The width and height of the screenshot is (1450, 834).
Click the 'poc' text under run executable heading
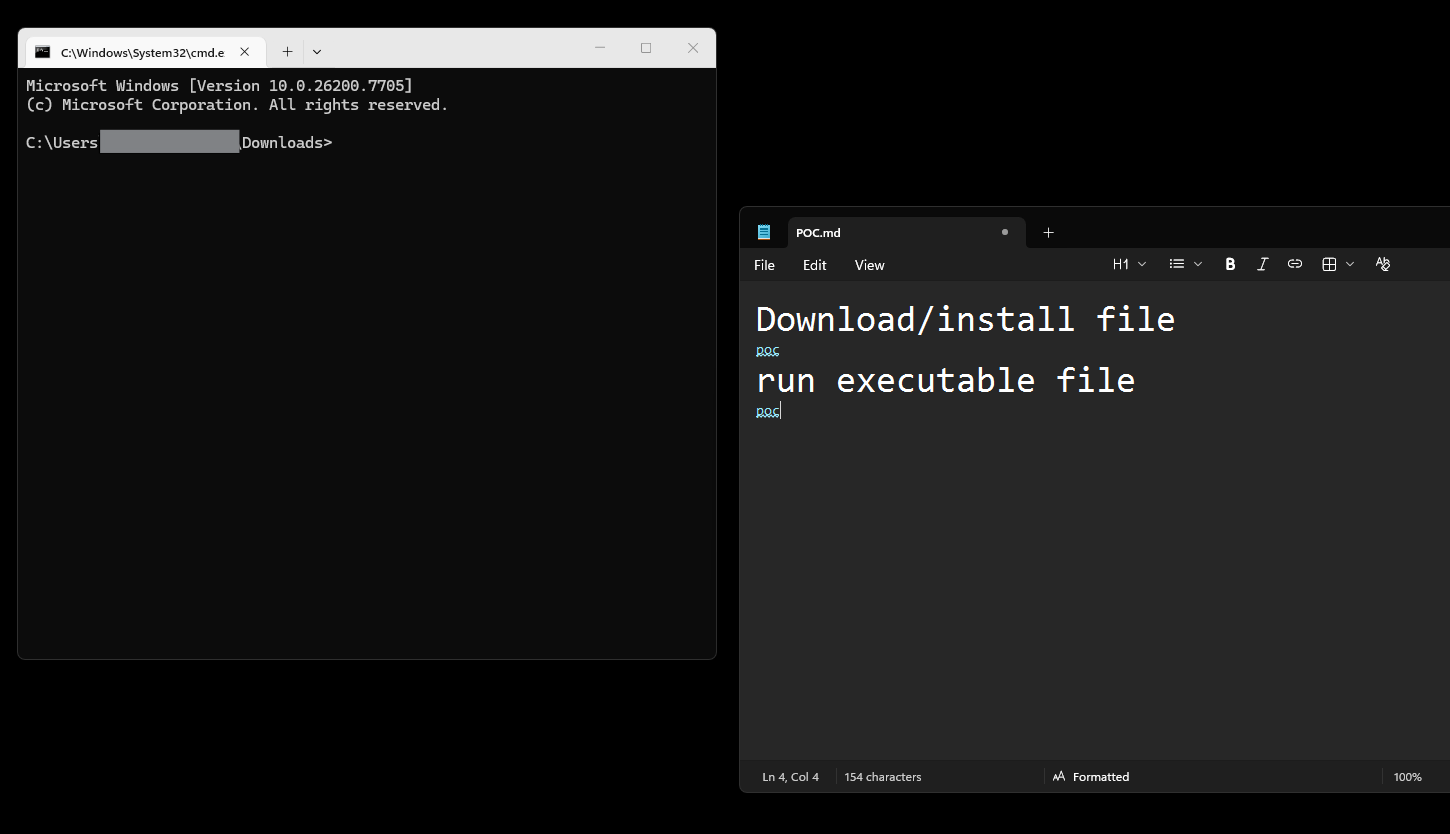click(x=767, y=411)
